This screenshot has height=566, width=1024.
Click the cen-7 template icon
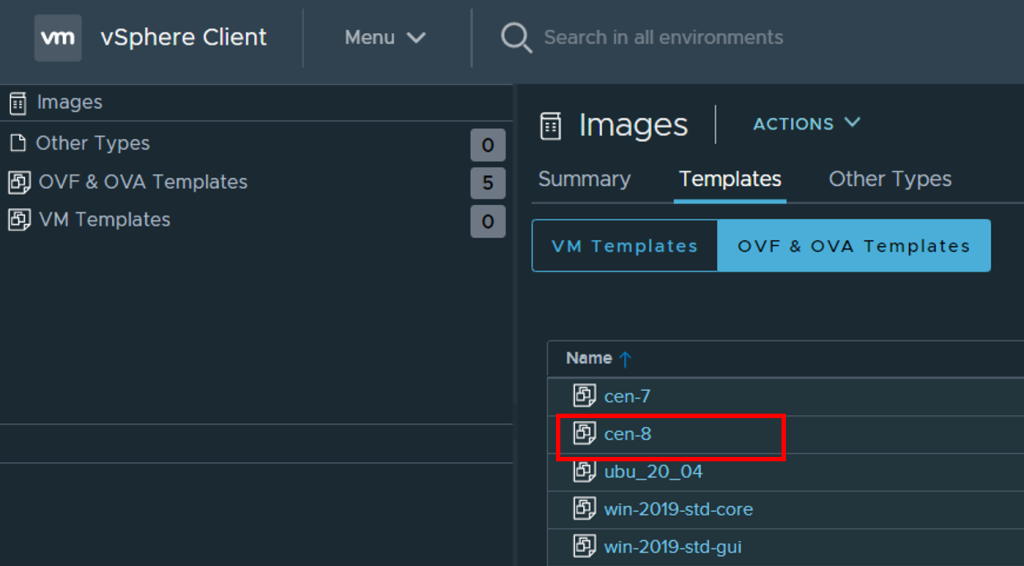point(584,396)
